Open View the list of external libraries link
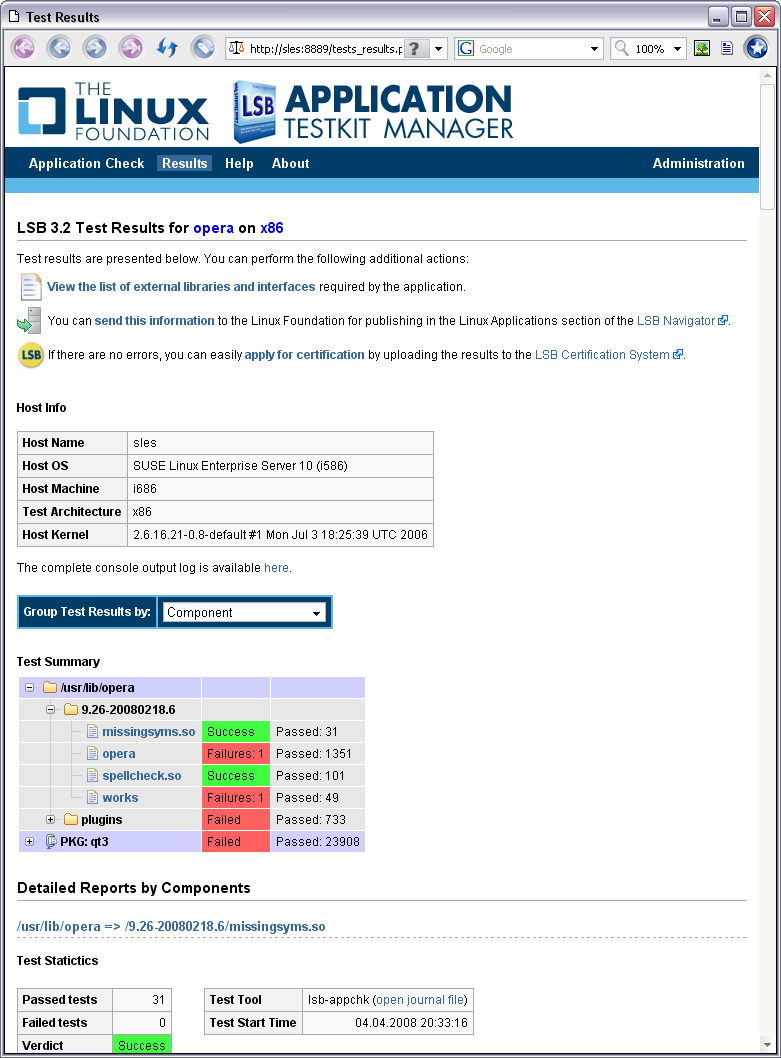Screen dimensions: 781x1058 coord(181,287)
